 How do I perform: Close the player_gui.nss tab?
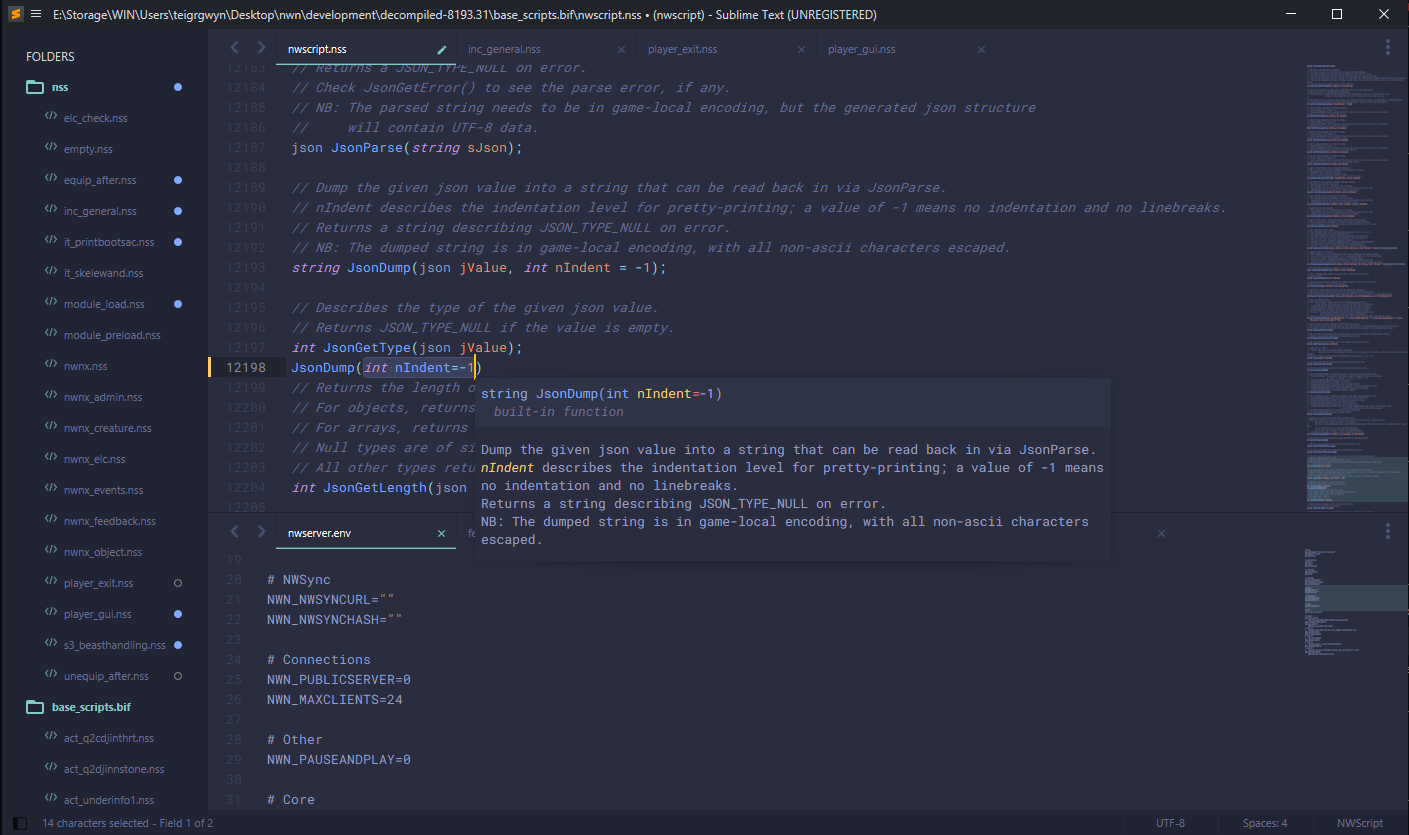pyautogui.click(x=981, y=49)
